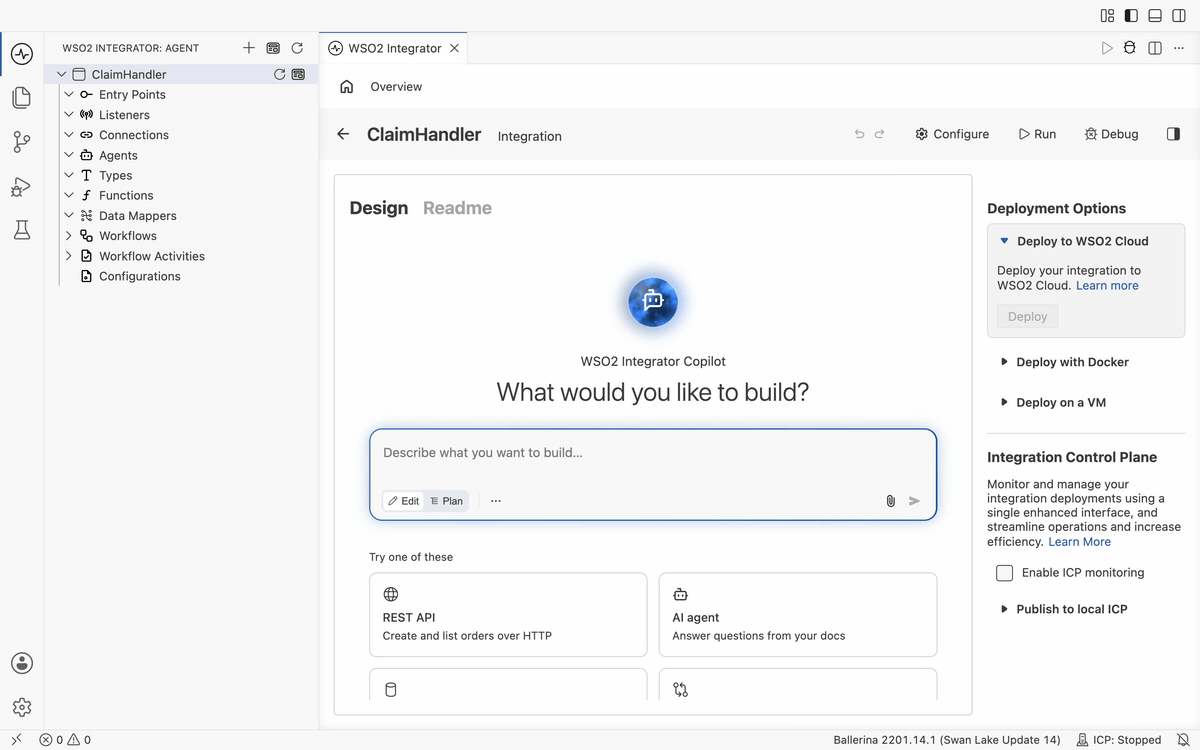1200x750 pixels.
Task: Select Configurations in the tree
Action: (x=140, y=276)
